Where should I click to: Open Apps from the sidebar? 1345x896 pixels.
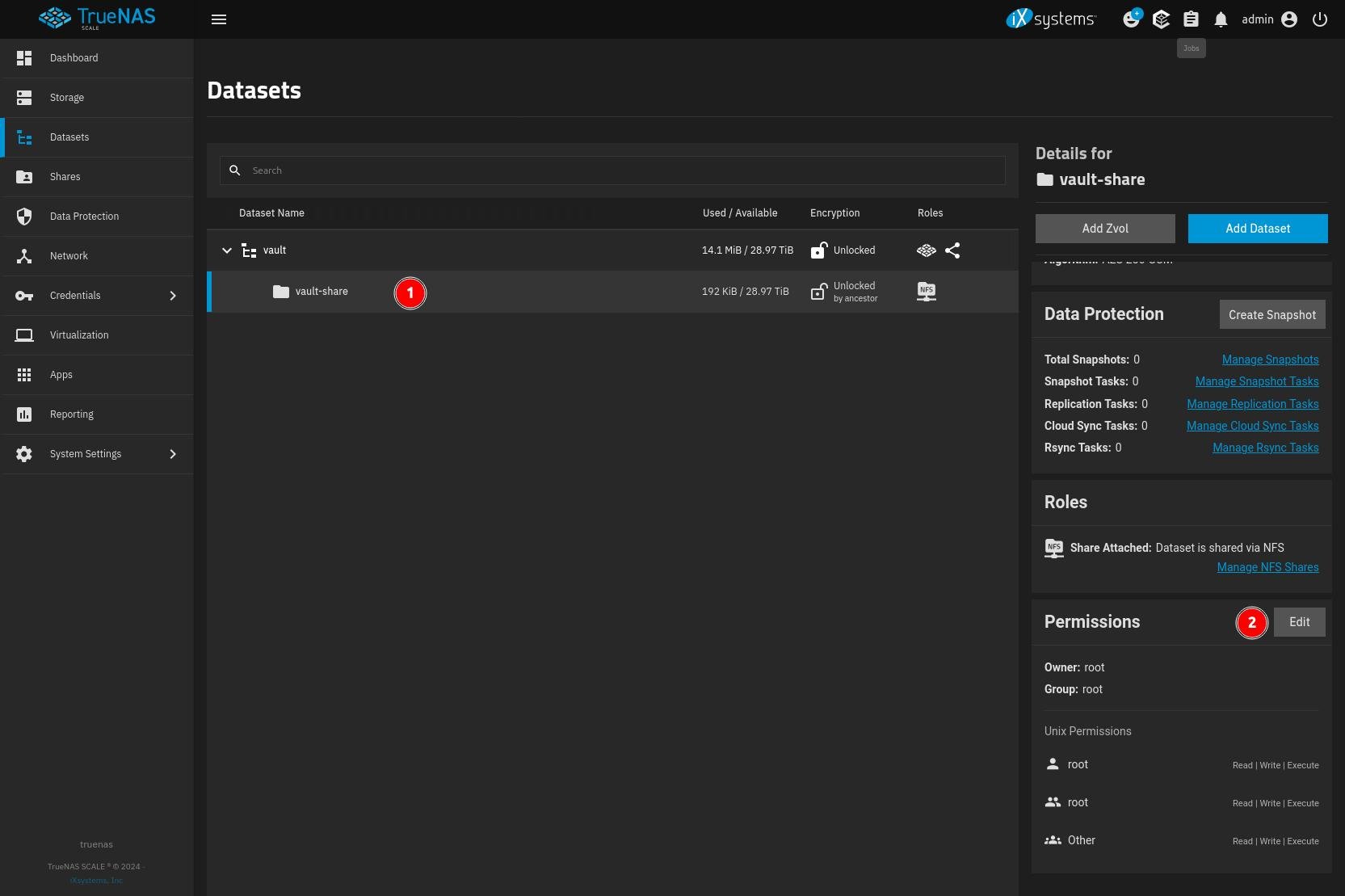point(97,375)
